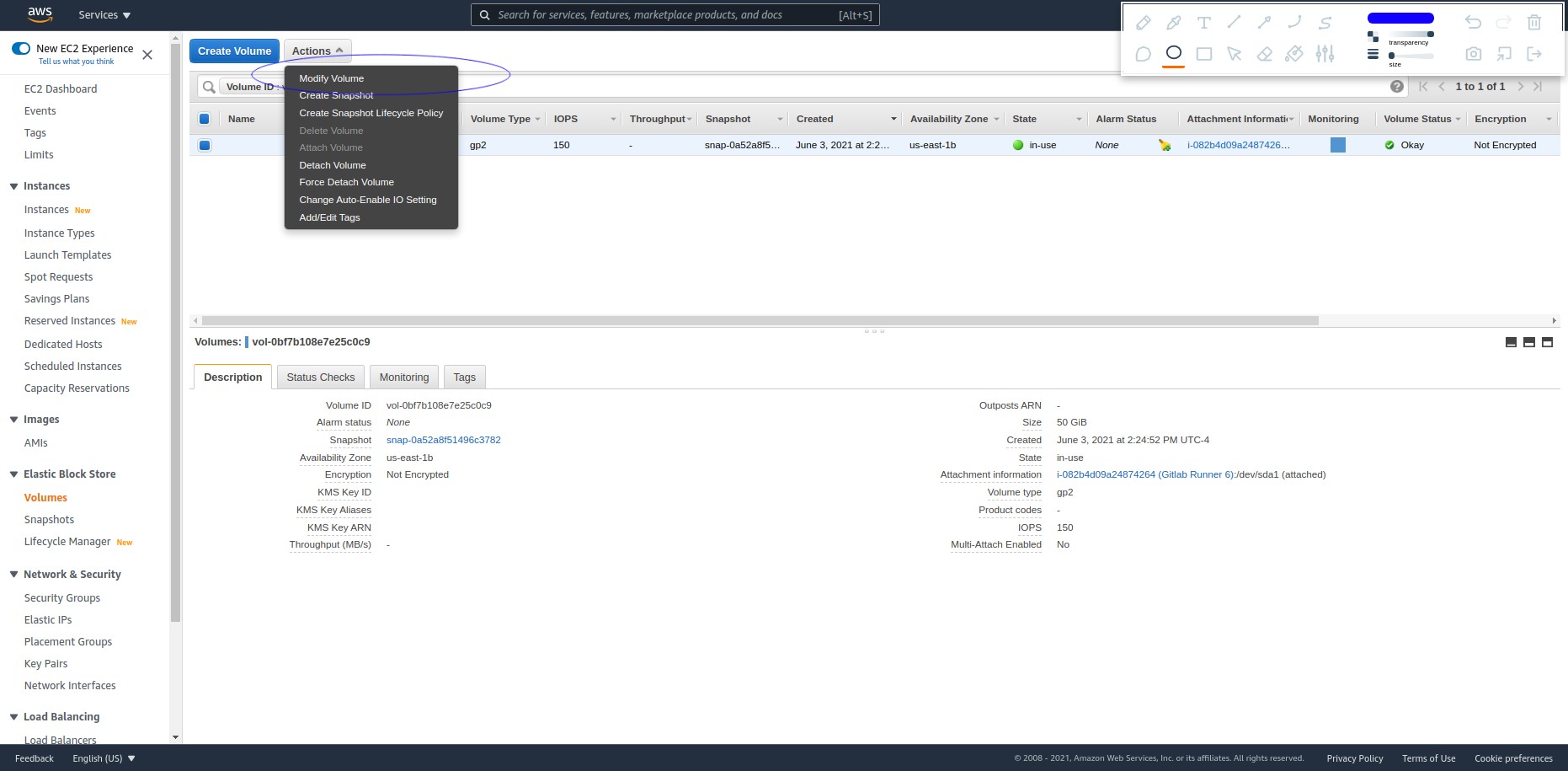
Task: Toggle the select-all checkbox in table header
Action: [204, 119]
